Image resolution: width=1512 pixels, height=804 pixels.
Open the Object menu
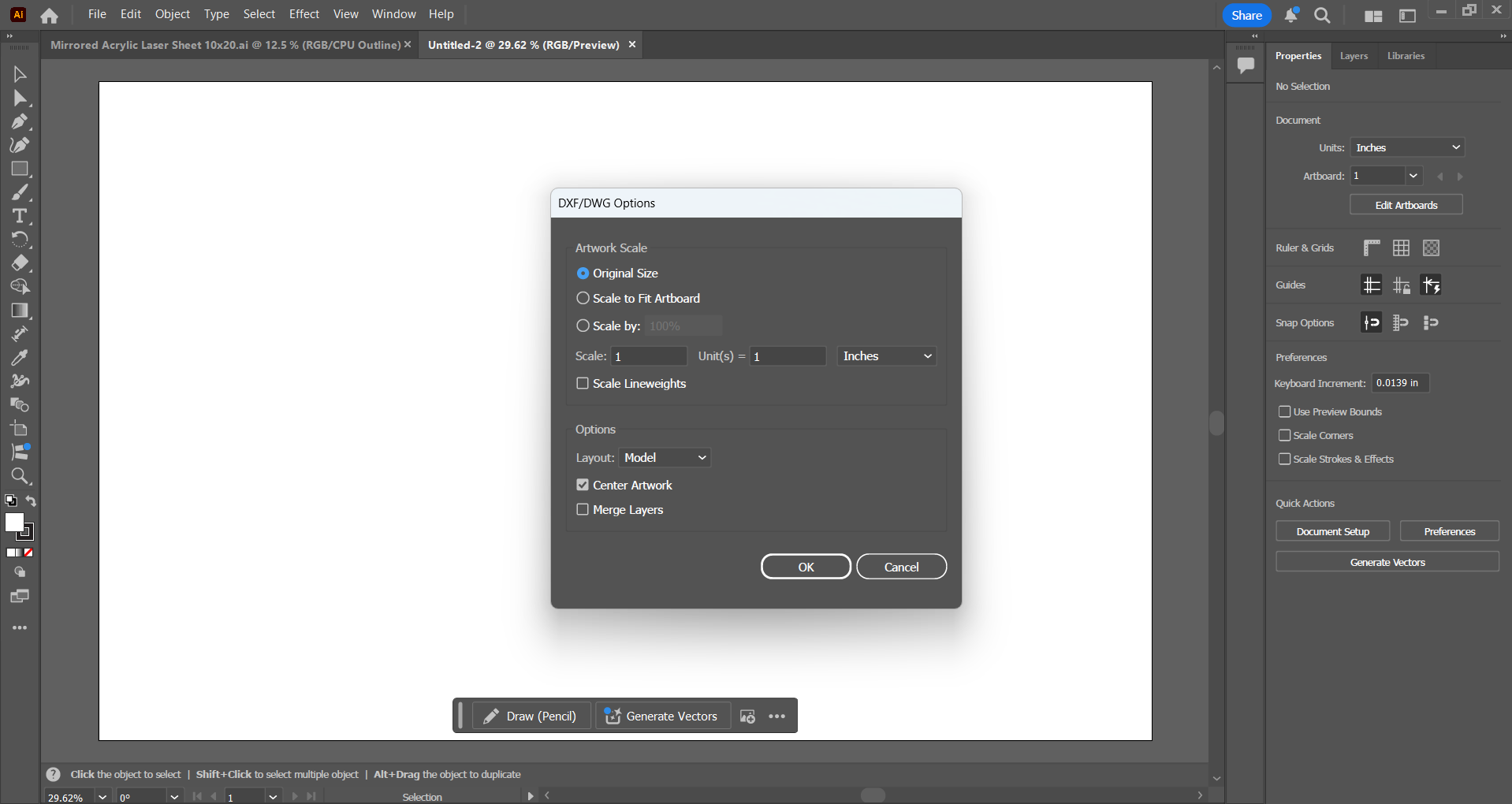(x=173, y=14)
